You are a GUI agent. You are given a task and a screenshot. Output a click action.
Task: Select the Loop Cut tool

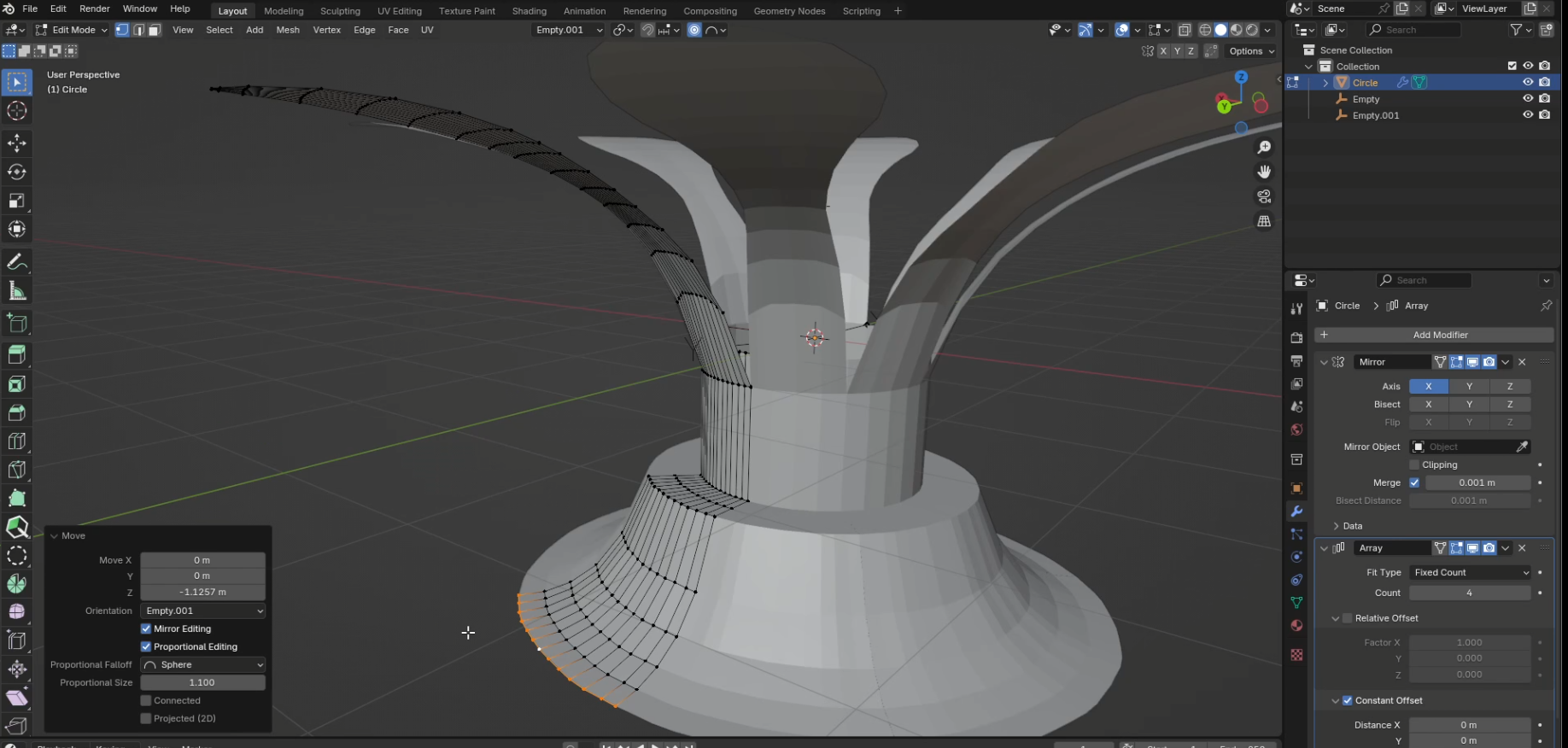[17, 441]
